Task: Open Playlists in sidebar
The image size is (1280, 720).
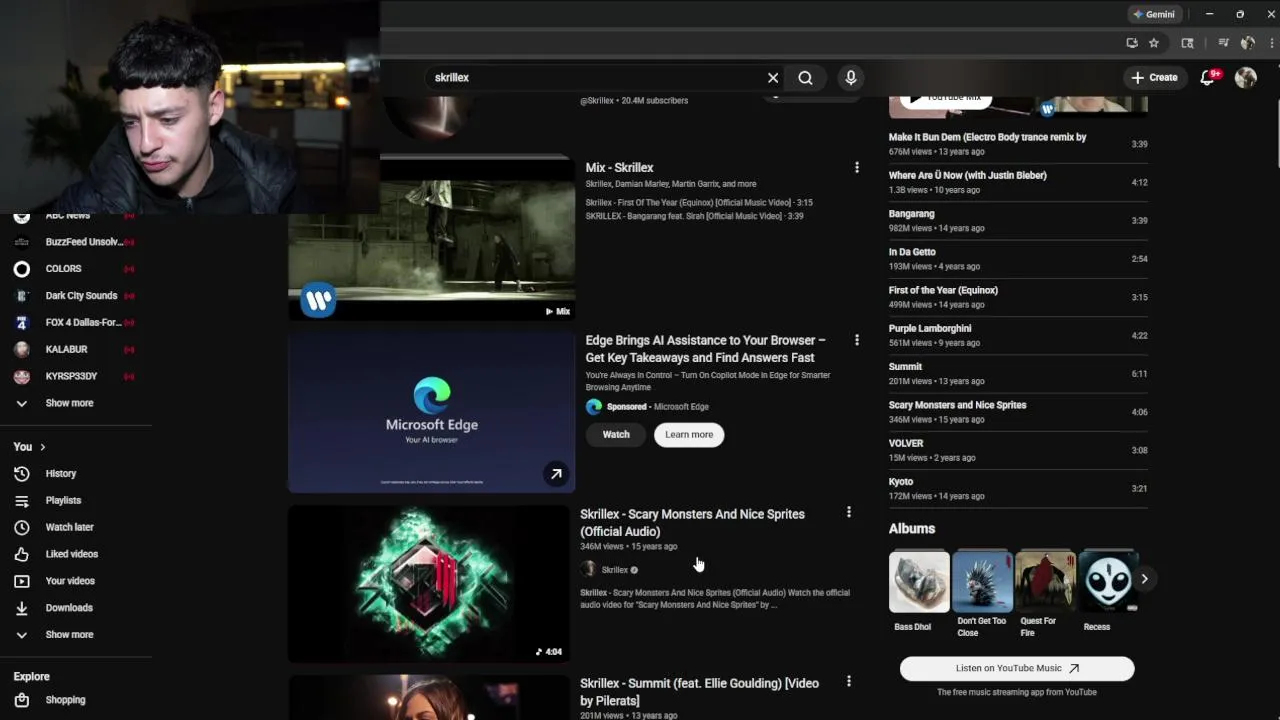Action: [x=63, y=500]
